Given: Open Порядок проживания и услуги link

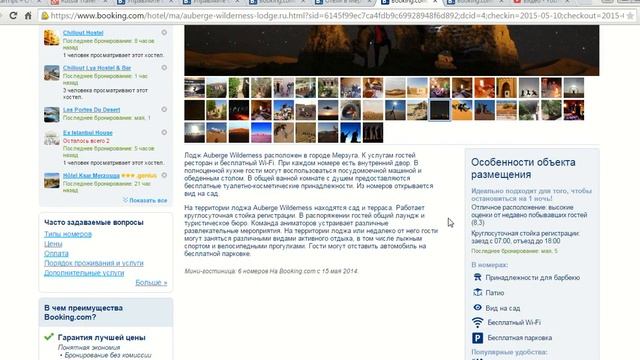Looking at the screenshot, I should [94, 263].
